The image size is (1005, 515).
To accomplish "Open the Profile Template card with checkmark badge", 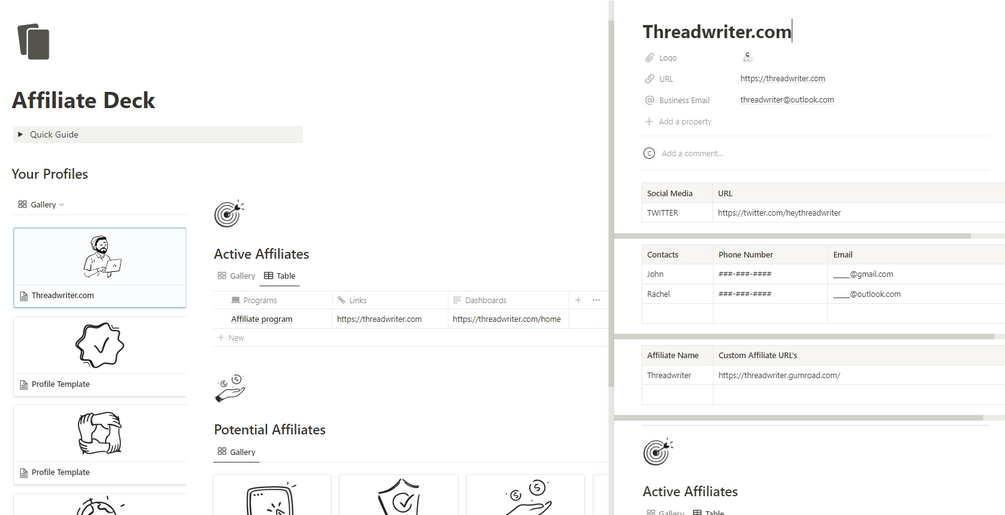I will [x=100, y=356].
